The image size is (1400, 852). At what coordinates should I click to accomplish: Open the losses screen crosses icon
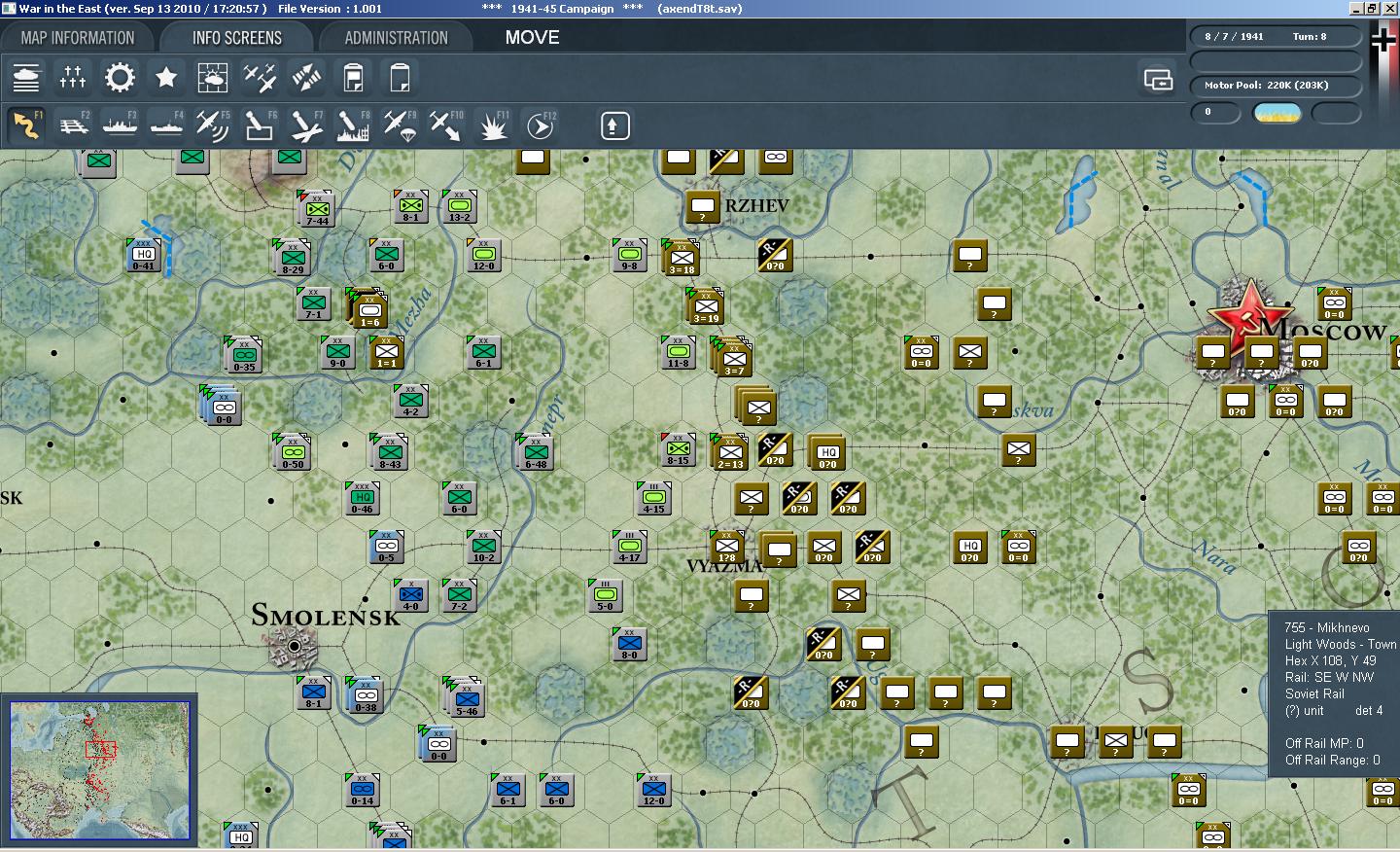click(73, 77)
